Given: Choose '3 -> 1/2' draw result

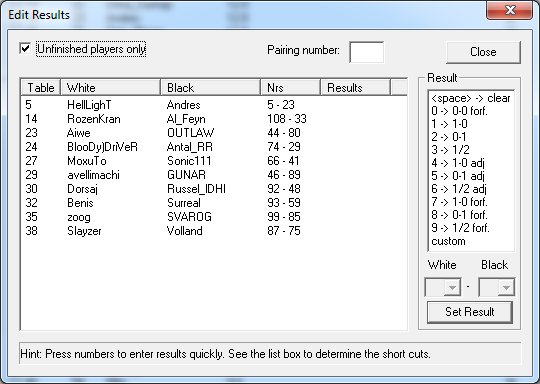Looking at the screenshot, I should (x=471, y=150).
